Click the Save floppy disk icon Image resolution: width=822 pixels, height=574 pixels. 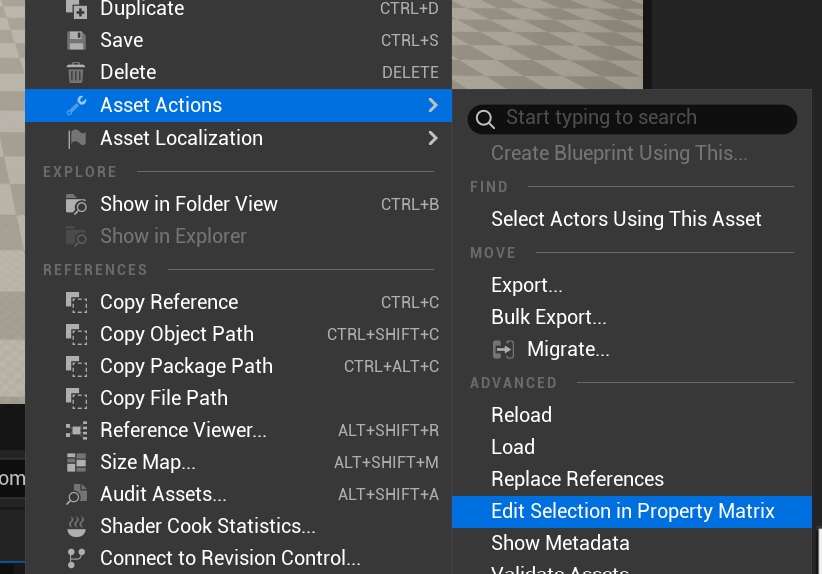76,41
